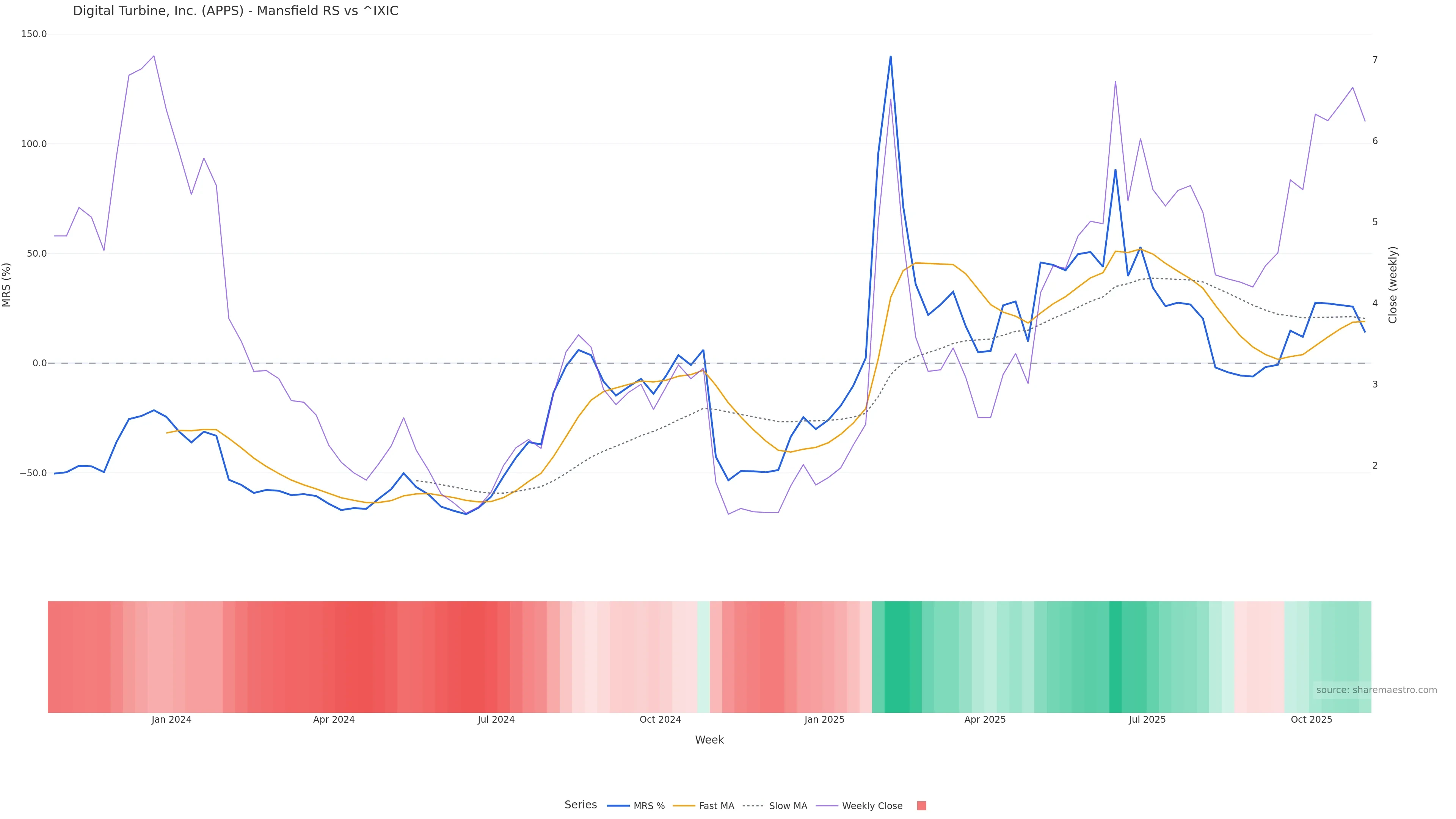The height and width of the screenshot is (819, 1456).
Task: Click the MRS (%) y-axis title
Action: tap(7, 284)
